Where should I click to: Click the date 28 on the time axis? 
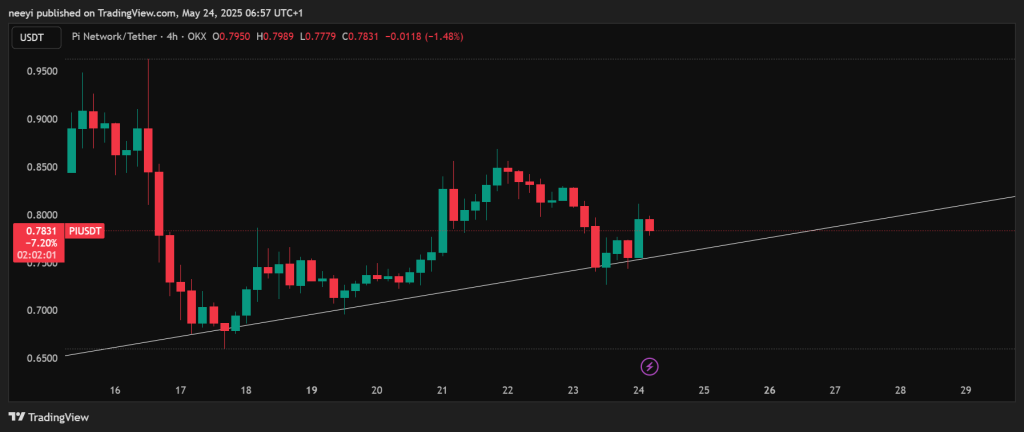[901, 391]
